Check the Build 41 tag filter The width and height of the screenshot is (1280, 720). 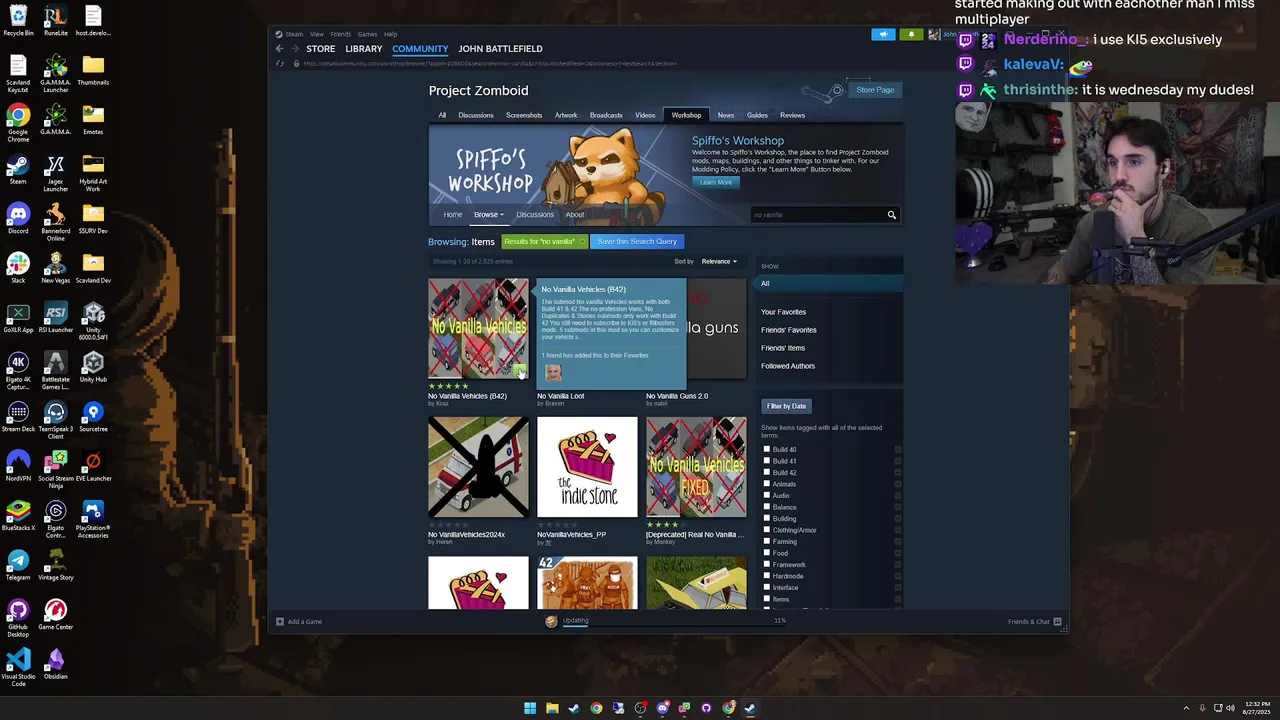click(767, 461)
